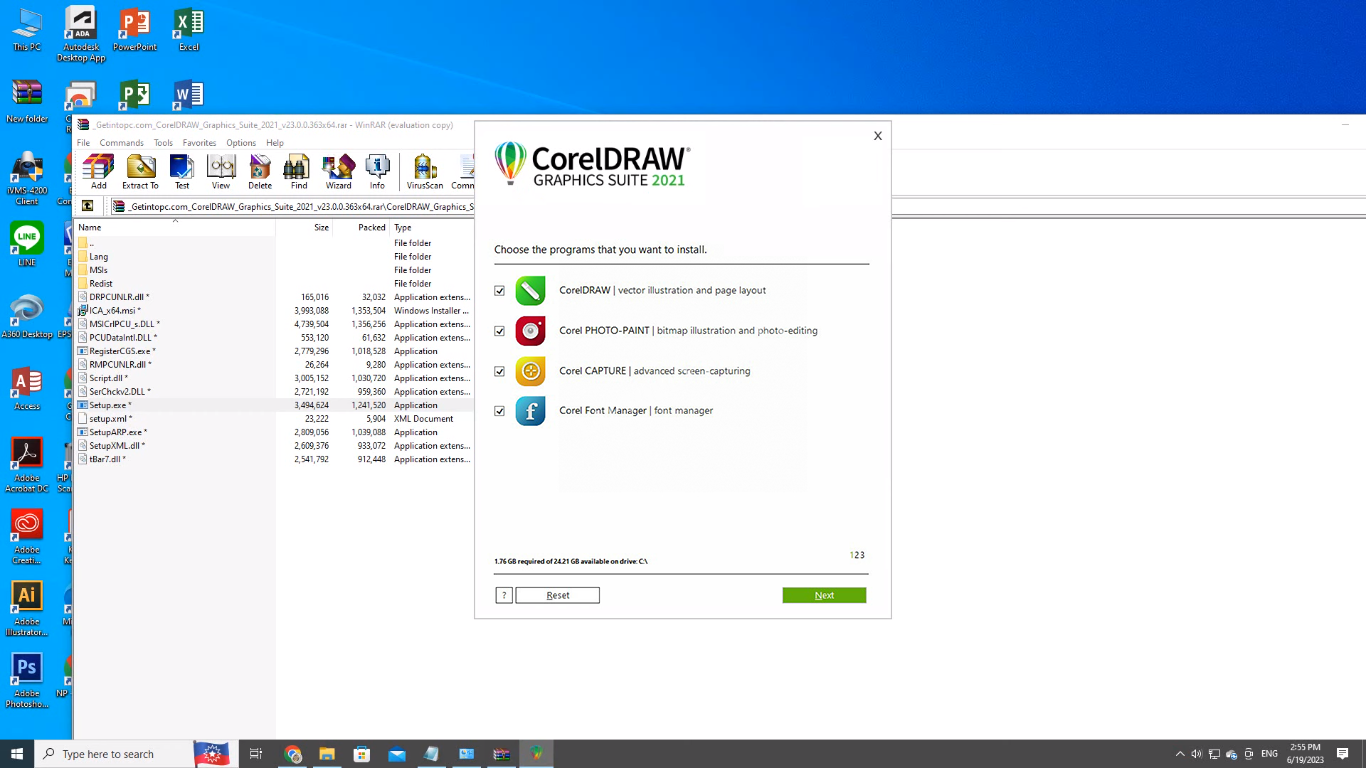
Task: Open the LINE desktop shortcut
Action: tap(27, 244)
